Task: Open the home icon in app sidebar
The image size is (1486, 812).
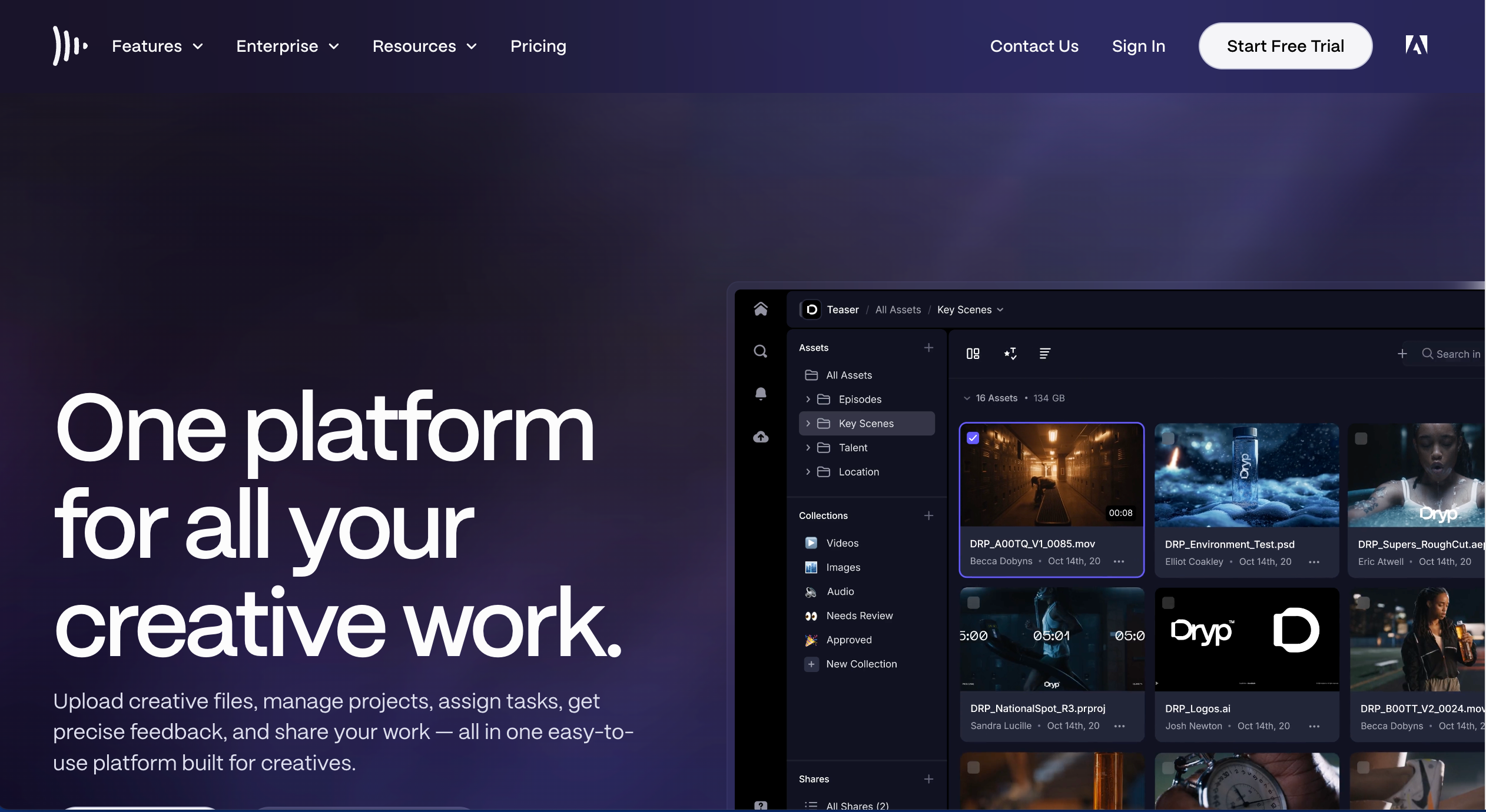Action: click(x=761, y=309)
